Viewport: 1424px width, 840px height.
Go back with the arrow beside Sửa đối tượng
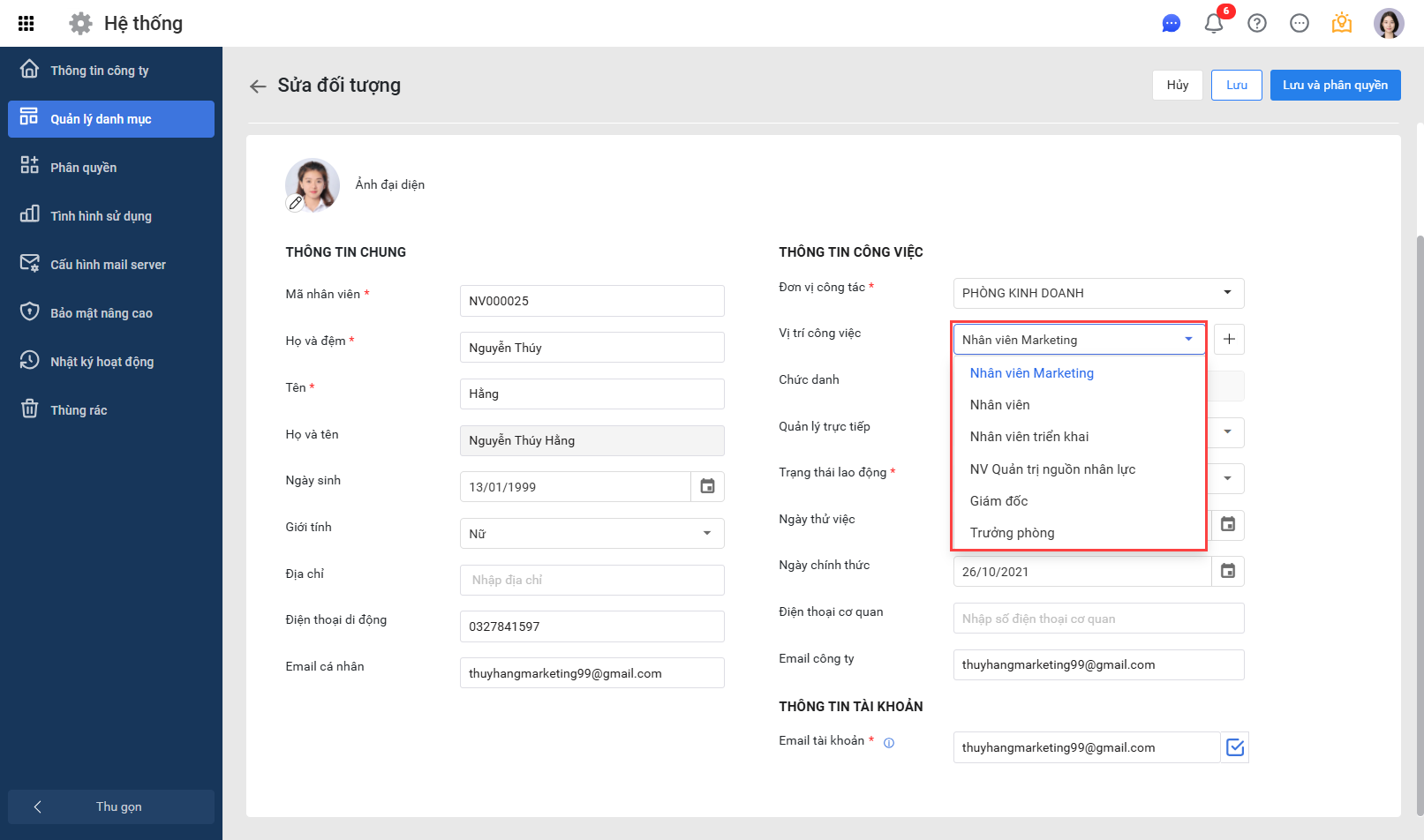[258, 86]
